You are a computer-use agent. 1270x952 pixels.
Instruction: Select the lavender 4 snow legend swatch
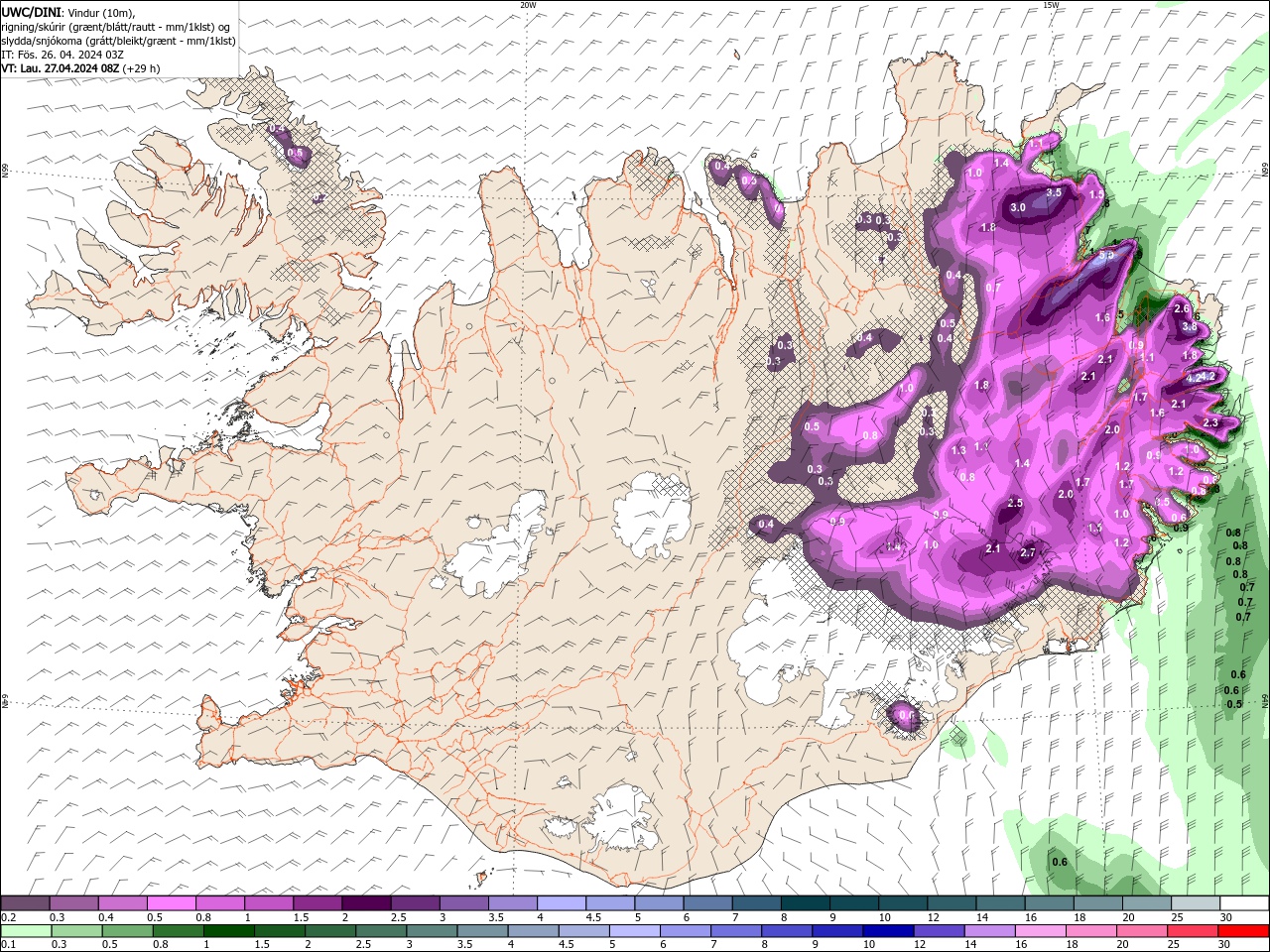(x=561, y=903)
